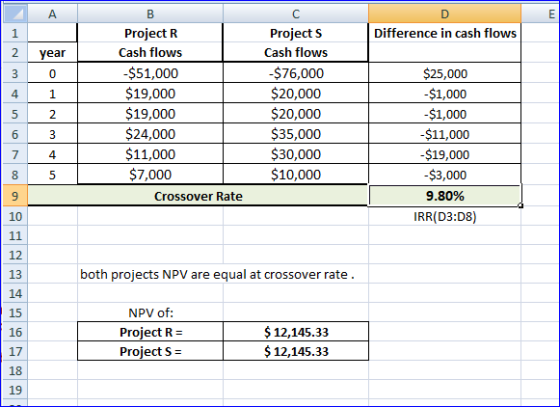The image size is (560, 407).
Task: Select column B header
Action: click(150, 14)
